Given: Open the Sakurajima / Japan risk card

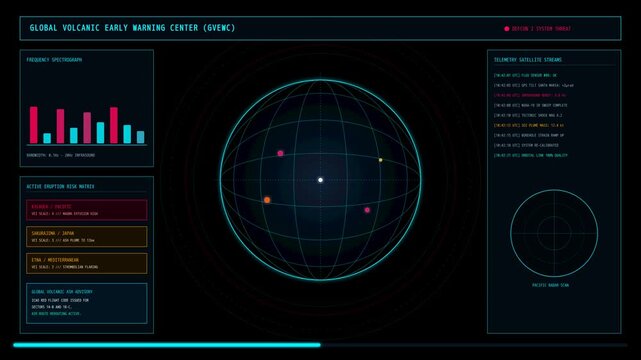Looking at the screenshot, I should coord(87,237).
